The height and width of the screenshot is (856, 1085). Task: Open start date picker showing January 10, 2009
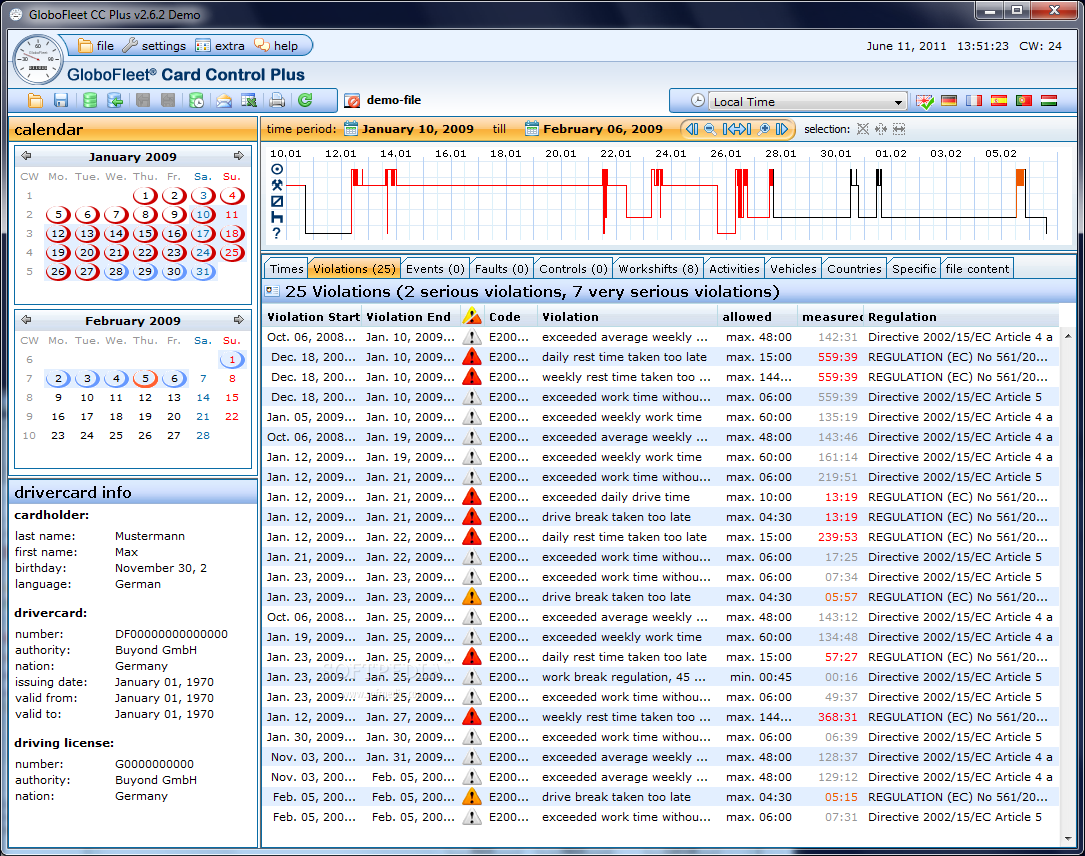[x=351, y=129]
